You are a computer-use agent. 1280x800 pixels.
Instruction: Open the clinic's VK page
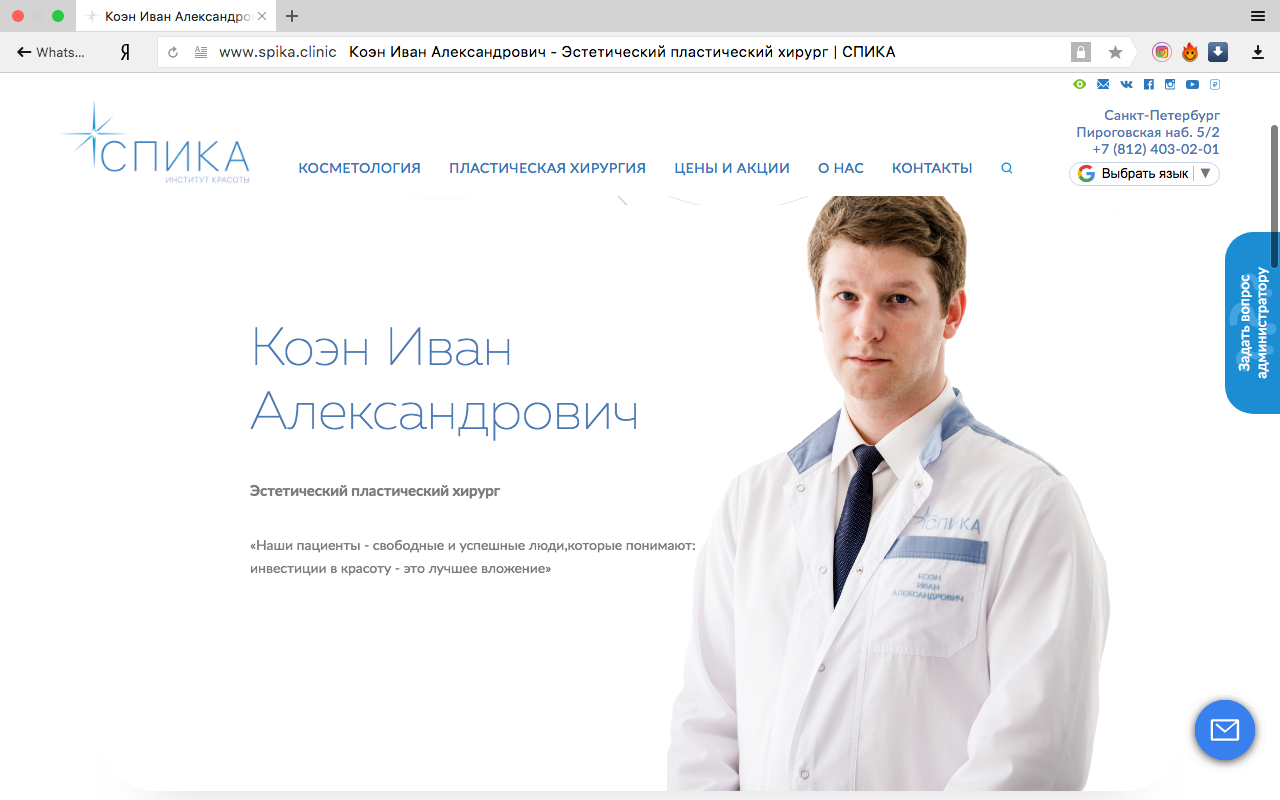click(1126, 84)
